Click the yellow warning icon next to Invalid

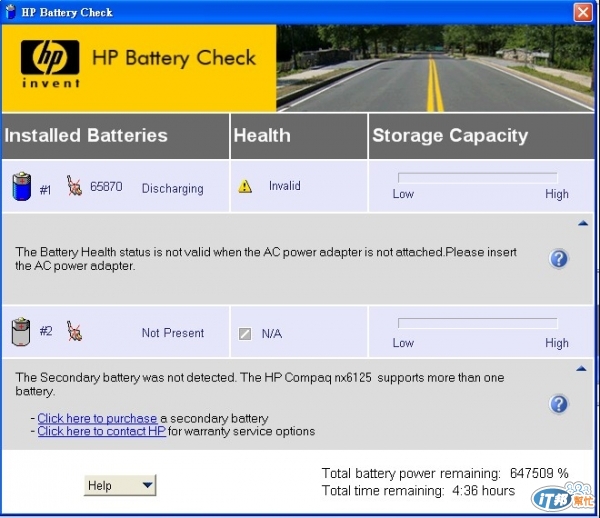(x=245, y=186)
